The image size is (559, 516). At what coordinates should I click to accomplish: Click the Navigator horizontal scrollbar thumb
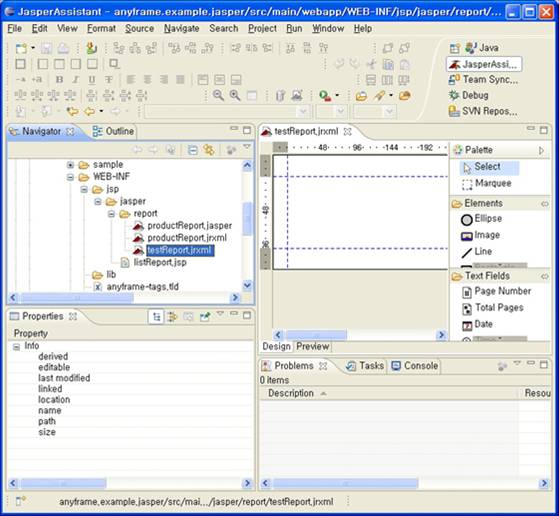coord(77,297)
